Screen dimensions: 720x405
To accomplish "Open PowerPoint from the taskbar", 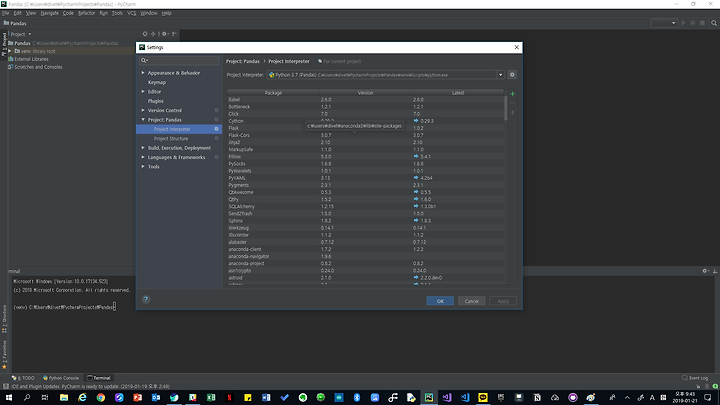I will point(137,398).
